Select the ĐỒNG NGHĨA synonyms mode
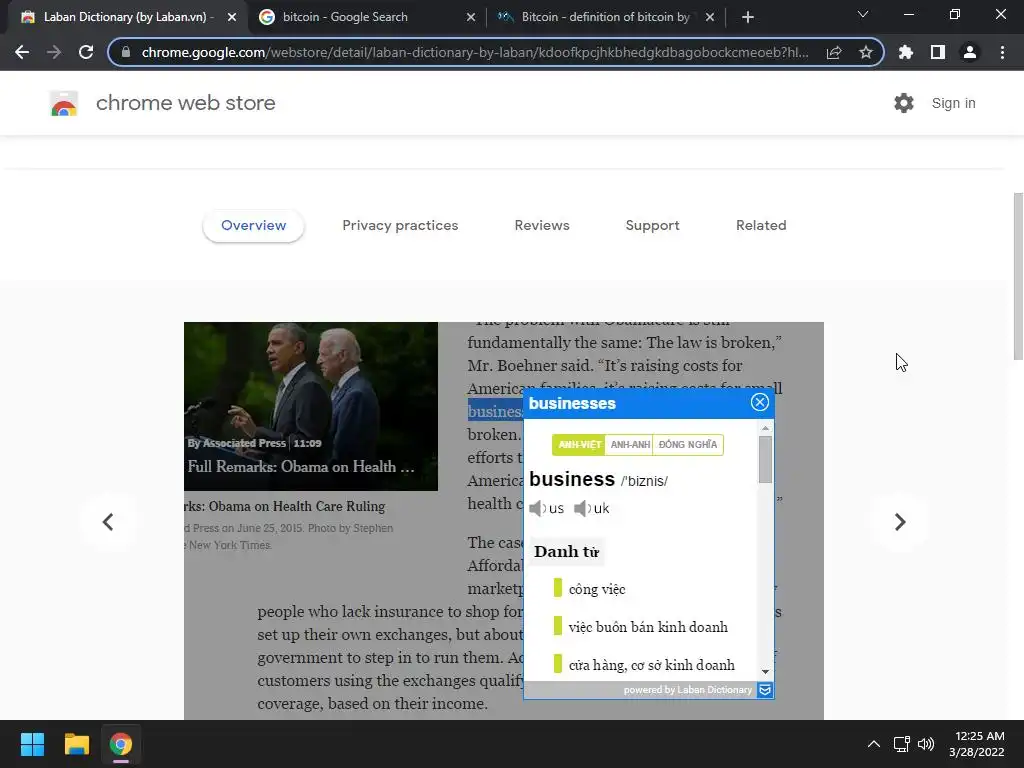Viewport: 1024px width, 768px height. 688,445
